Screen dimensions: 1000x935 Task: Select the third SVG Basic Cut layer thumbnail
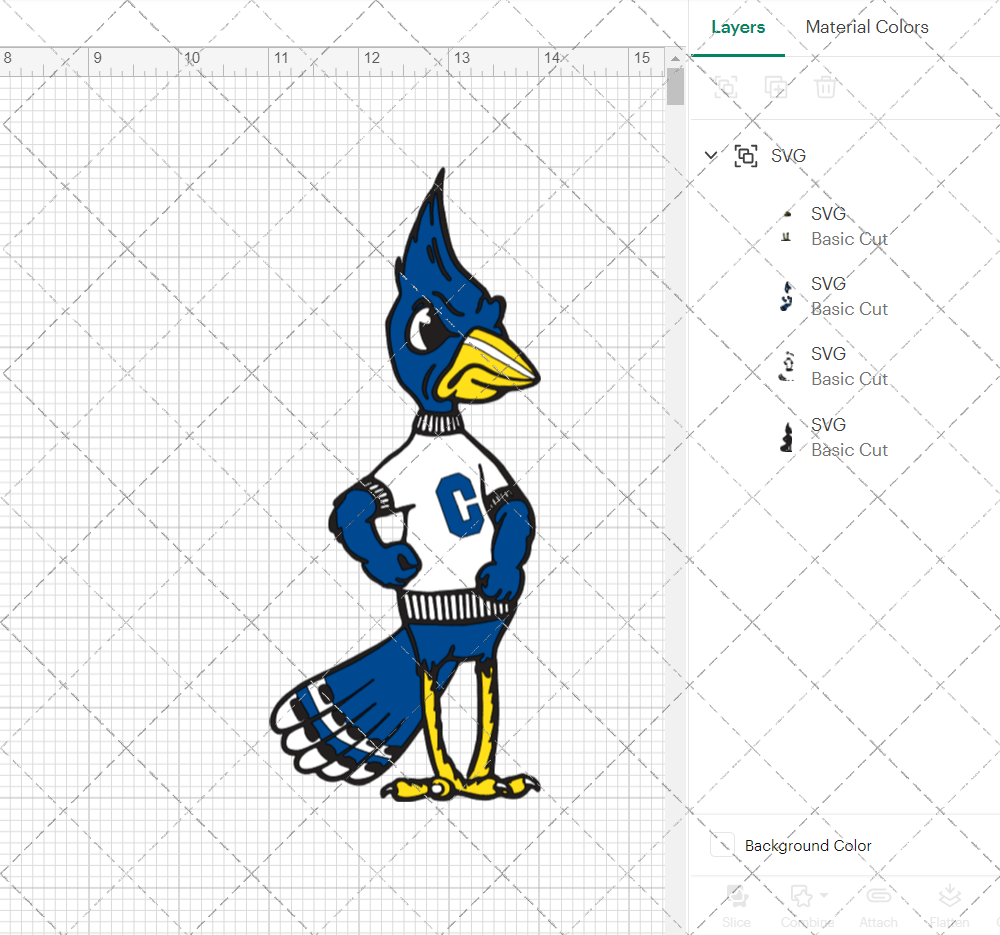787,366
